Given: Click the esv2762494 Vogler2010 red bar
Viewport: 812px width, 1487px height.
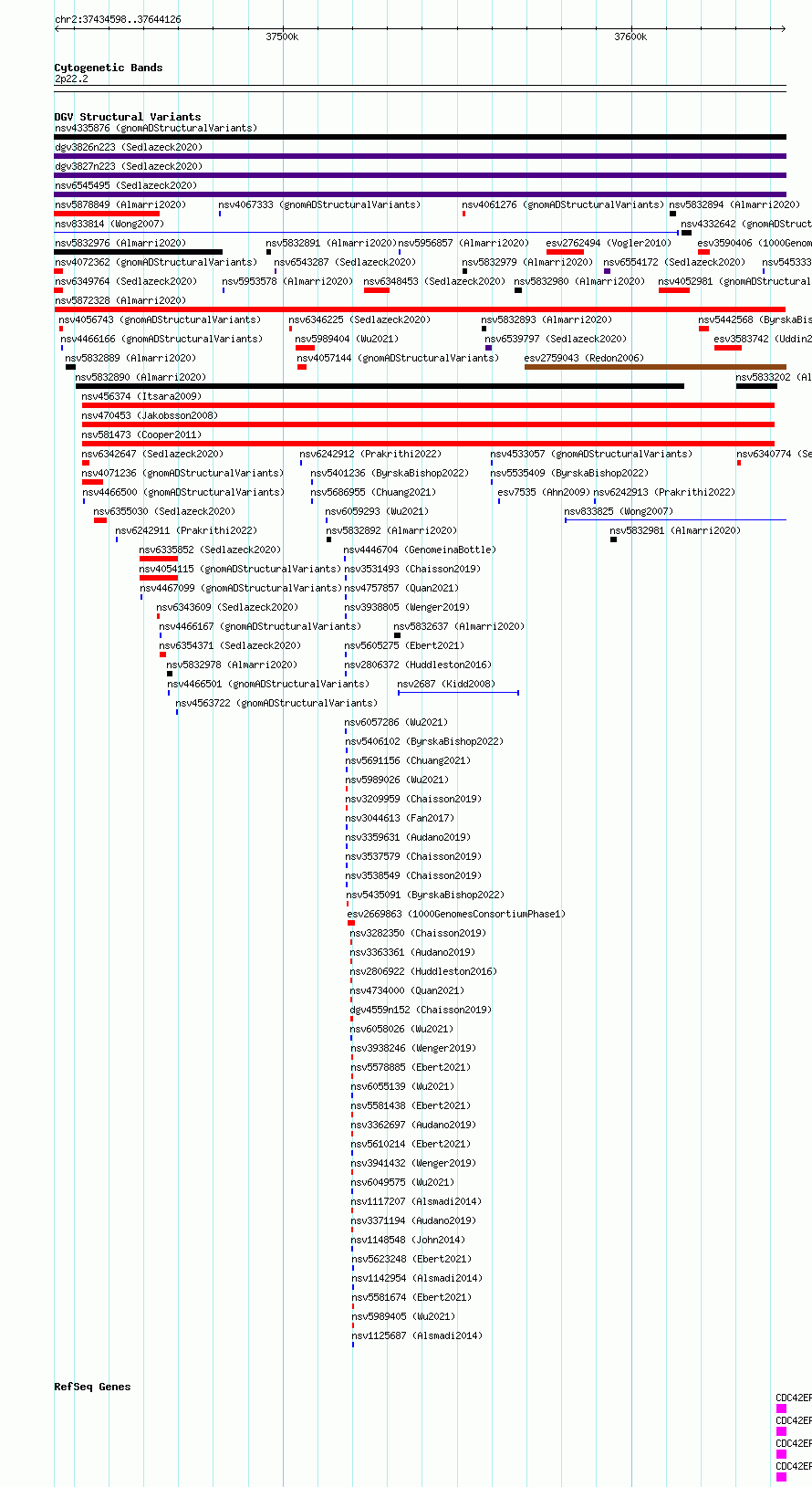Looking at the screenshot, I should (566, 252).
